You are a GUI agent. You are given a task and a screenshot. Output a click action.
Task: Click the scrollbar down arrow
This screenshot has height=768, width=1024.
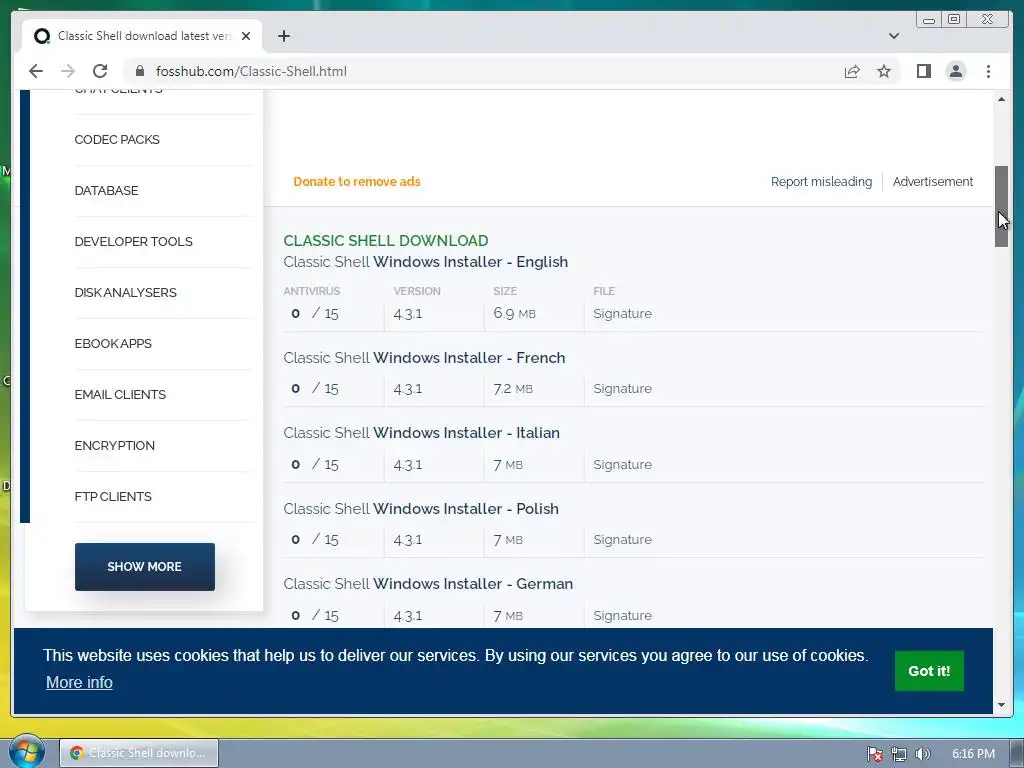(x=1001, y=705)
